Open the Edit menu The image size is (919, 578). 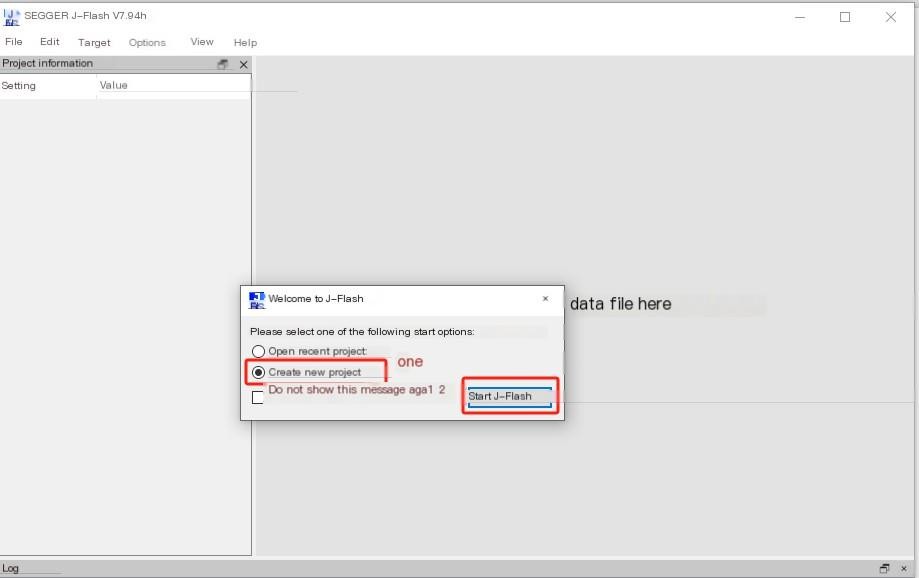50,42
